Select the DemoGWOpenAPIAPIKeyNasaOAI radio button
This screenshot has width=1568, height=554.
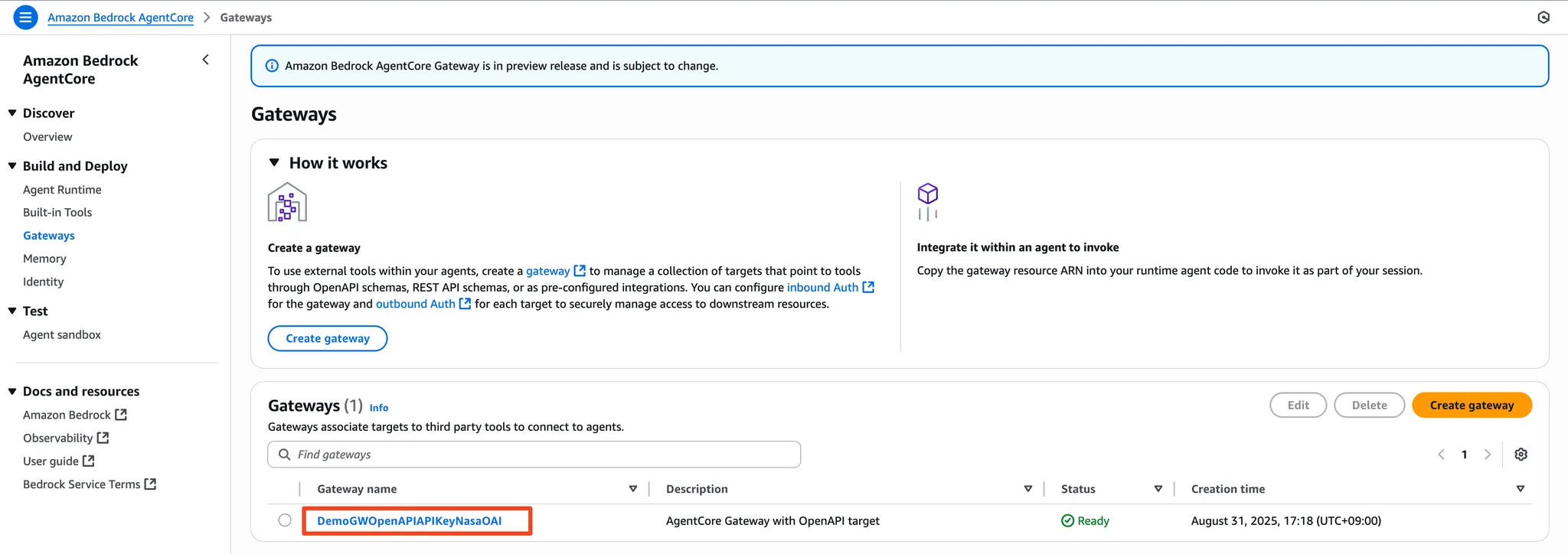(285, 520)
